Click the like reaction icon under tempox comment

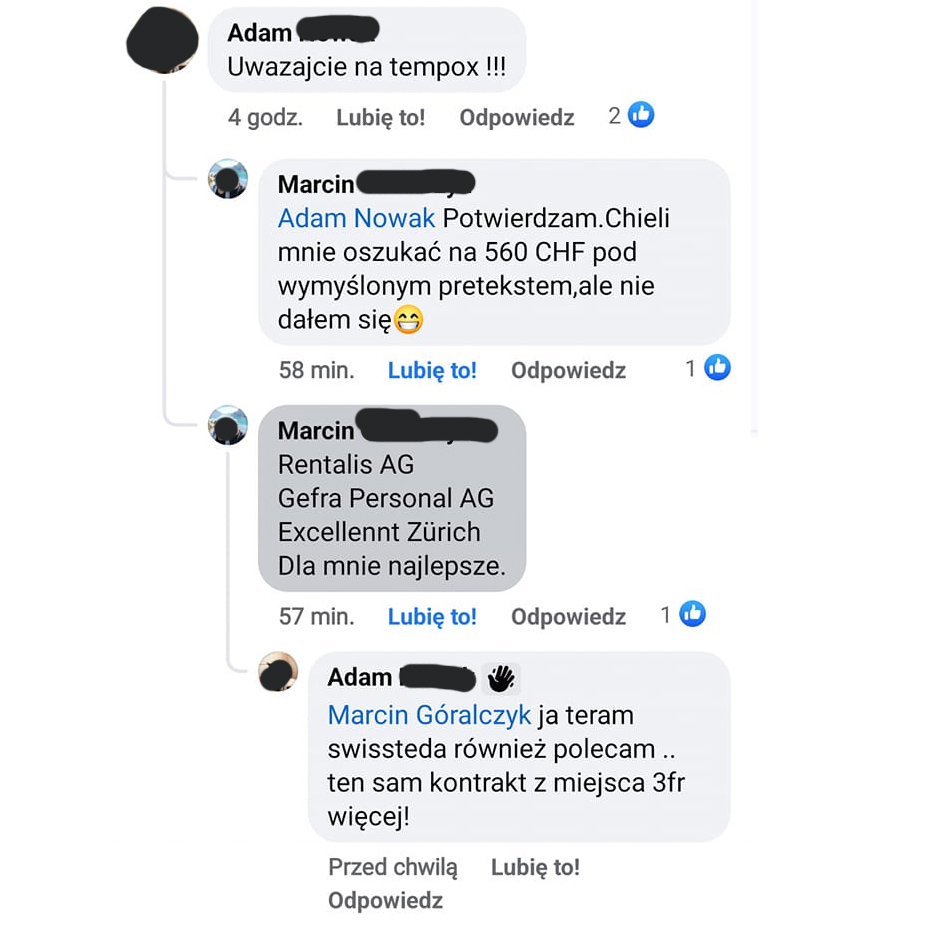point(641,115)
